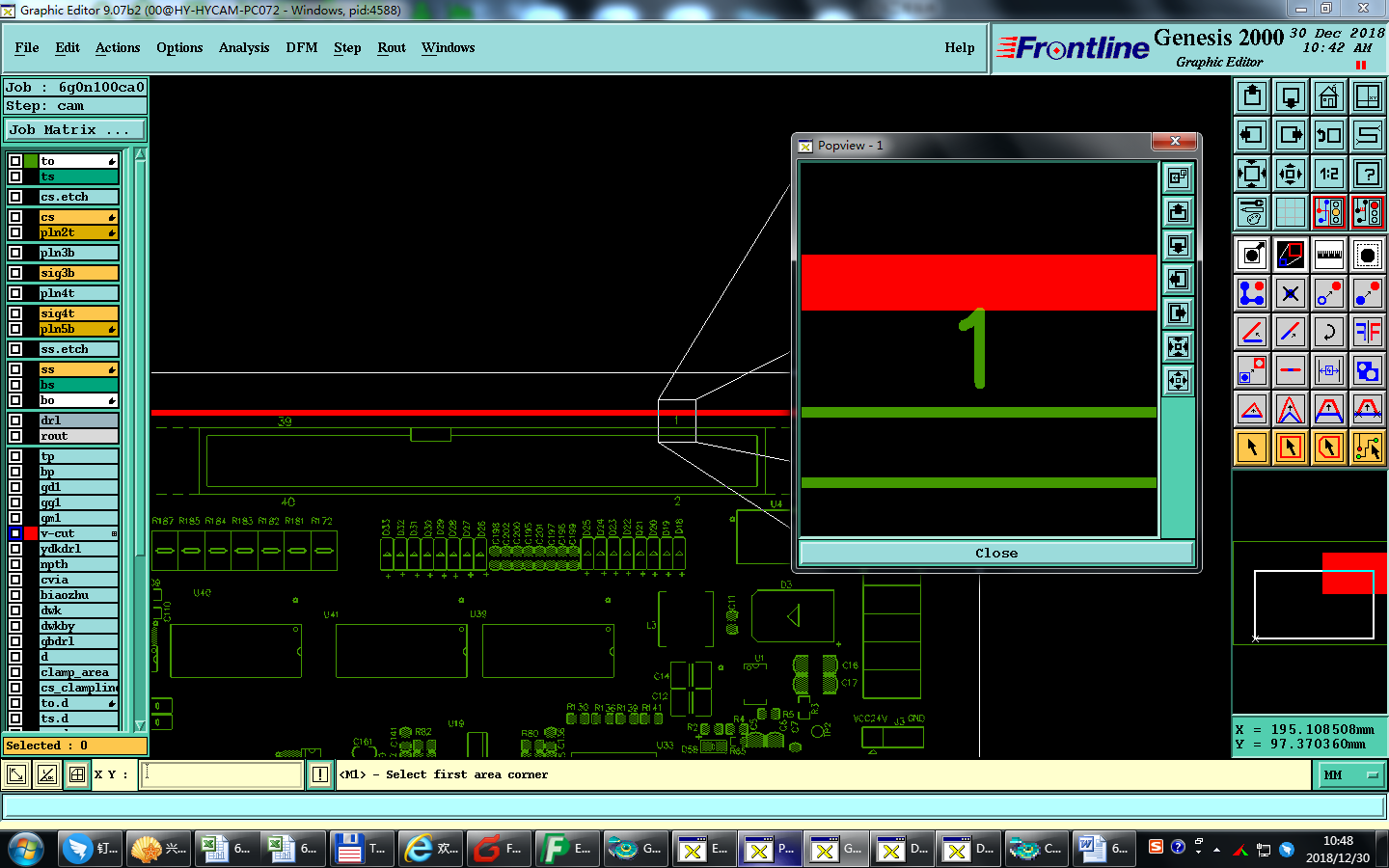Click the question mark help icon
The height and width of the screenshot is (868, 1389).
pyautogui.click(x=1368, y=174)
